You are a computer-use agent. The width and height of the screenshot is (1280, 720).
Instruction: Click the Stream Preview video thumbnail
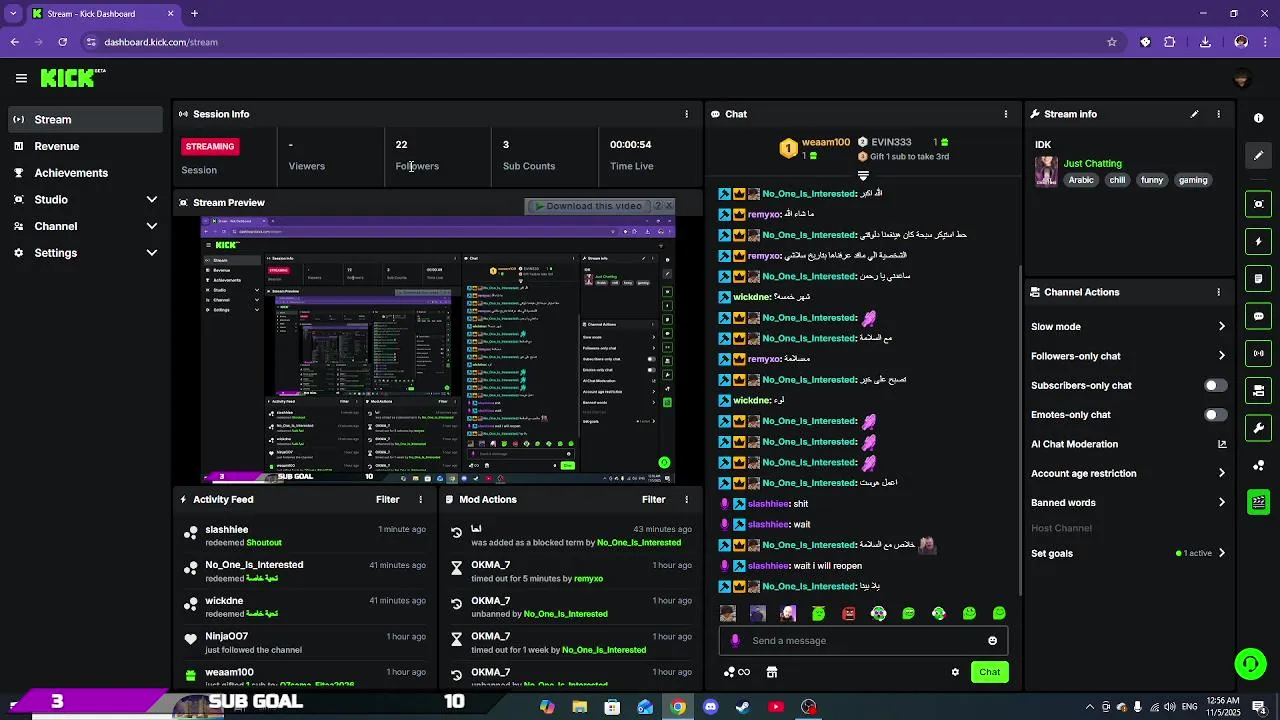438,350
